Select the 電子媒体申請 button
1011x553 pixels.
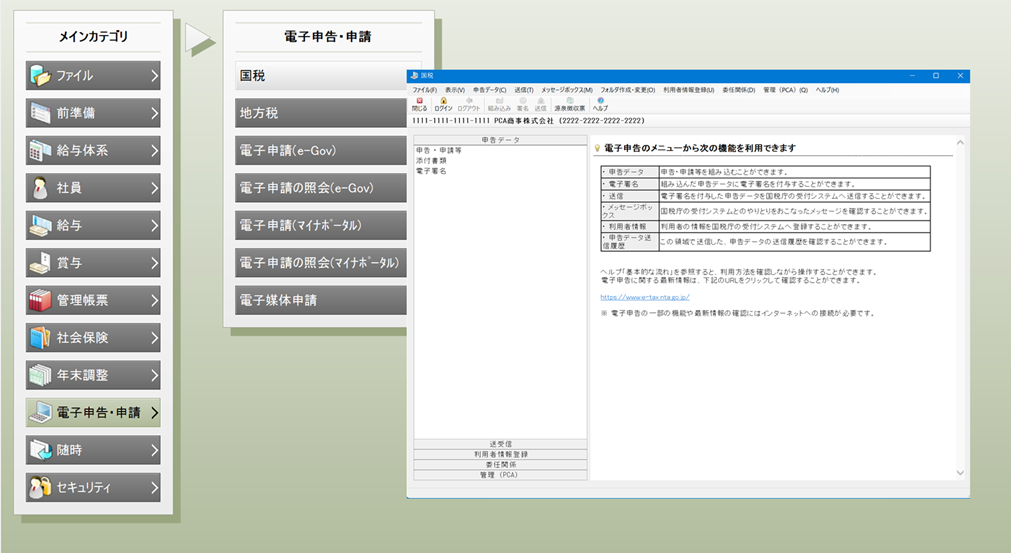[x=321, y=300]
